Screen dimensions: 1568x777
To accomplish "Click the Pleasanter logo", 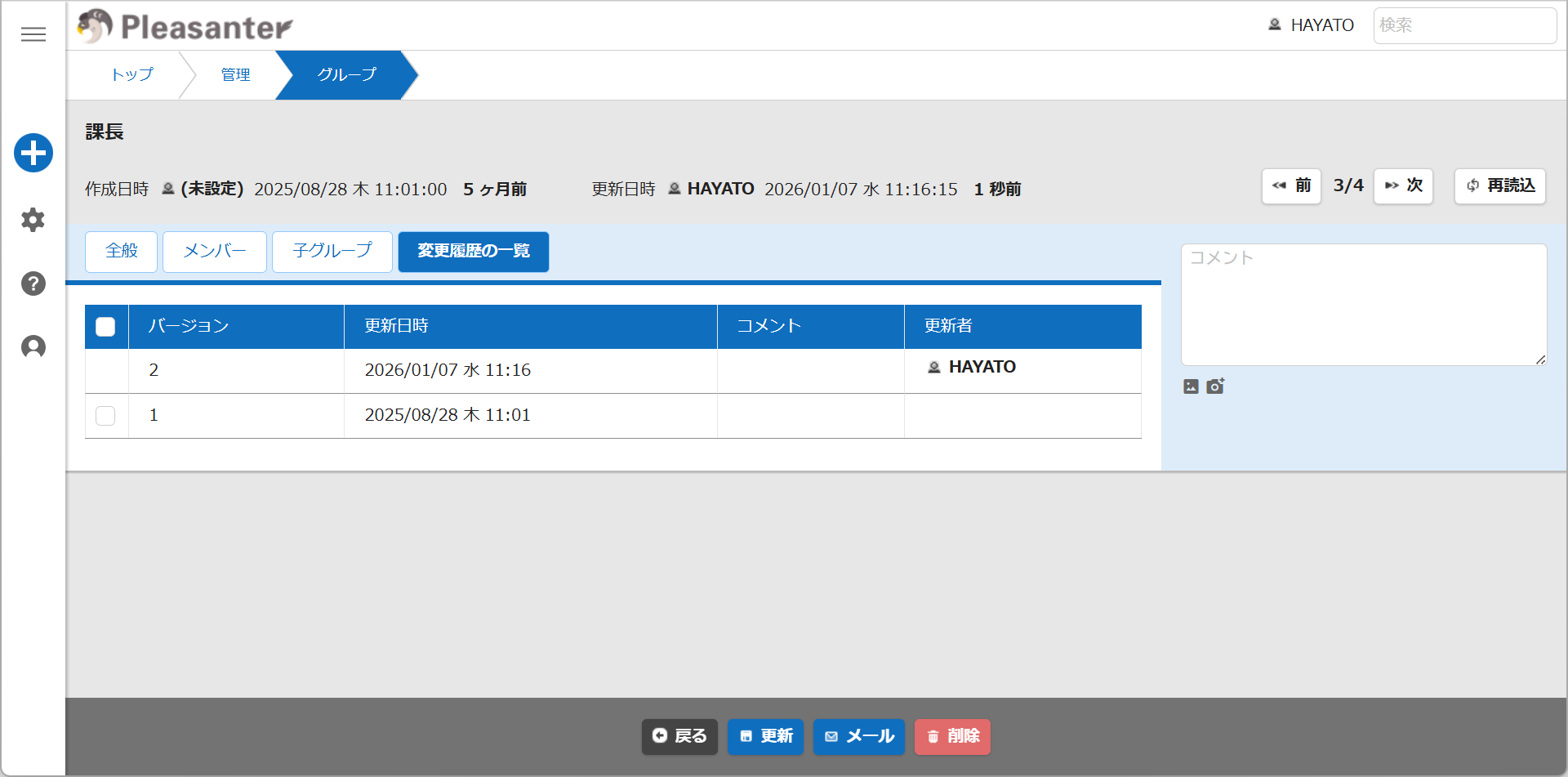I will [x=185, y=26].
